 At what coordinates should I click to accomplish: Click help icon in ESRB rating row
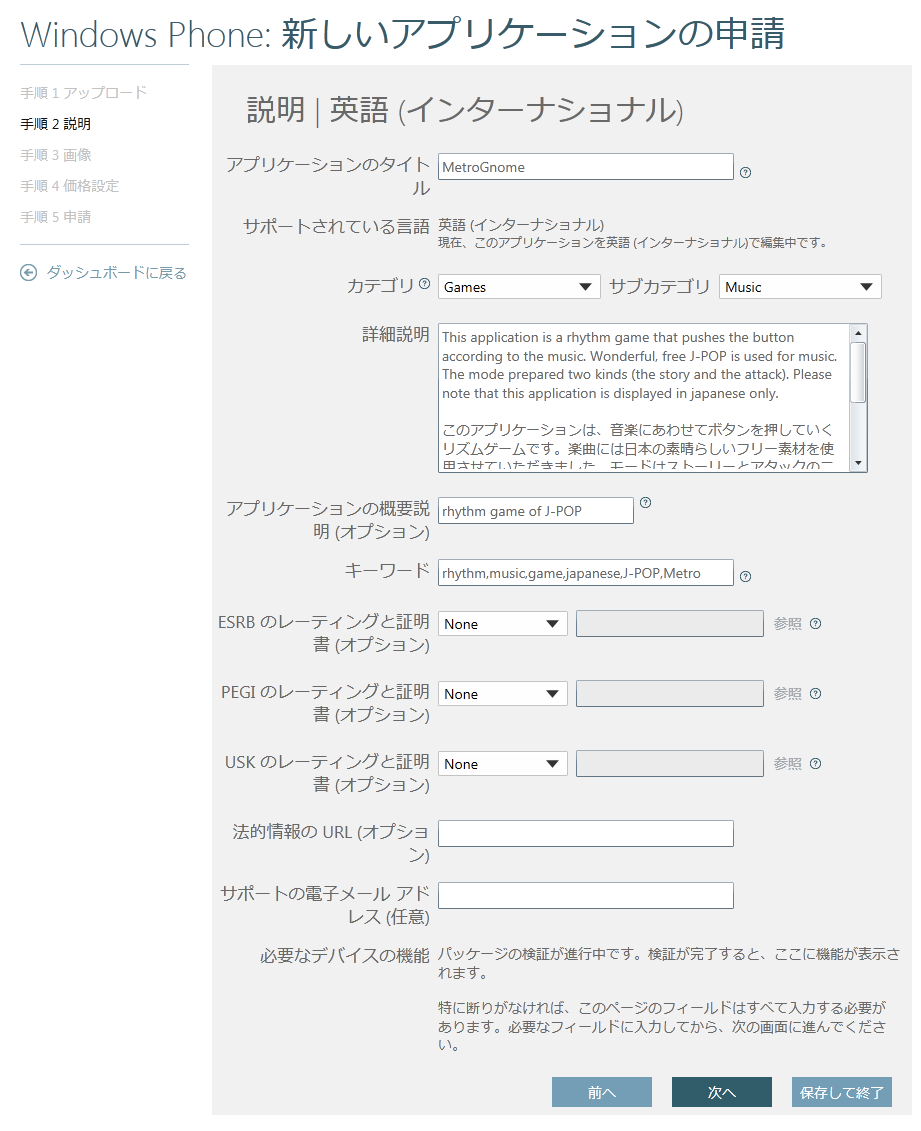point(816,623)
